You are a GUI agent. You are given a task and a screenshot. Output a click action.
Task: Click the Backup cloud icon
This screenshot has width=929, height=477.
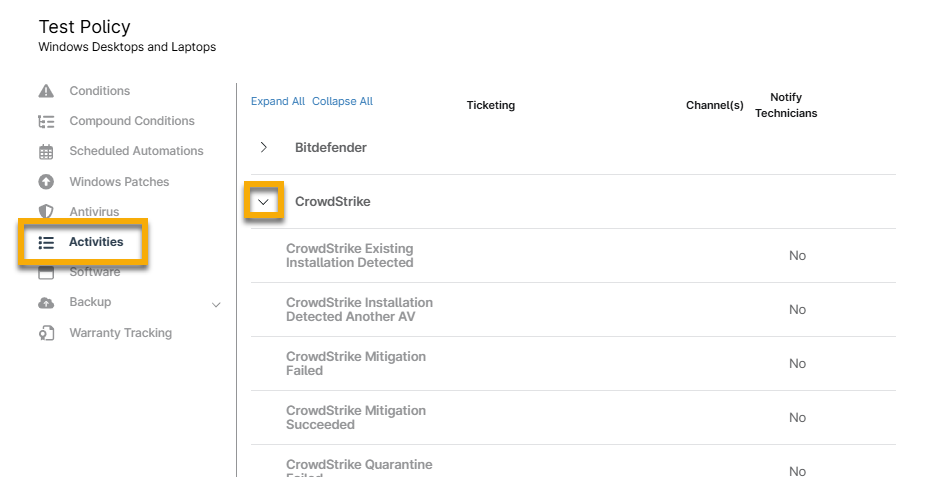click(46, 303)
